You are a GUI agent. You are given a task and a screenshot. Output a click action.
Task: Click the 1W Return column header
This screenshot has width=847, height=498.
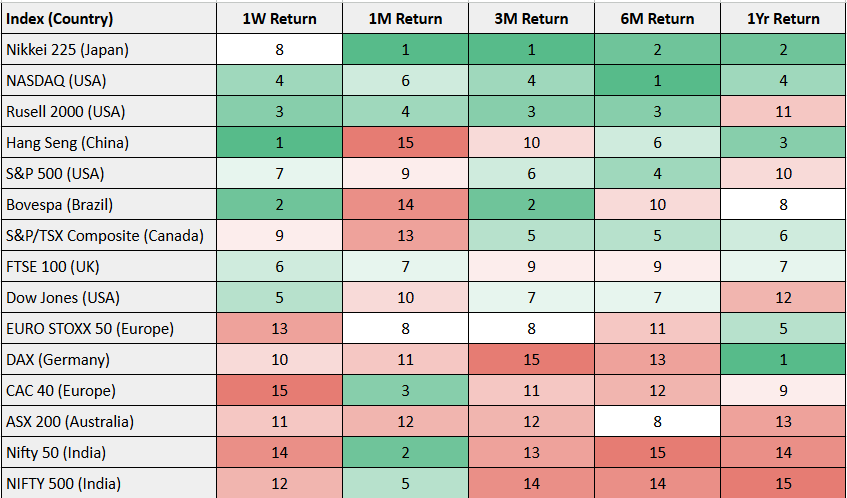tap(279, 19)
